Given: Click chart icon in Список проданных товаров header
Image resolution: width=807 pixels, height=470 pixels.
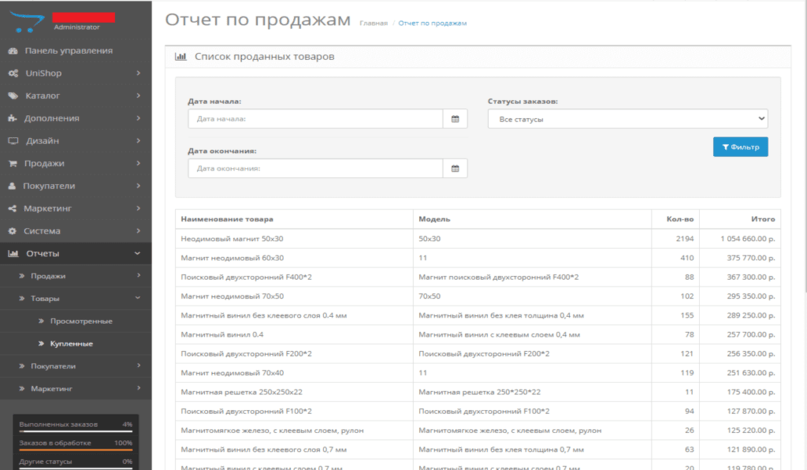Looking at the screenshot, I should pos(181,57).
